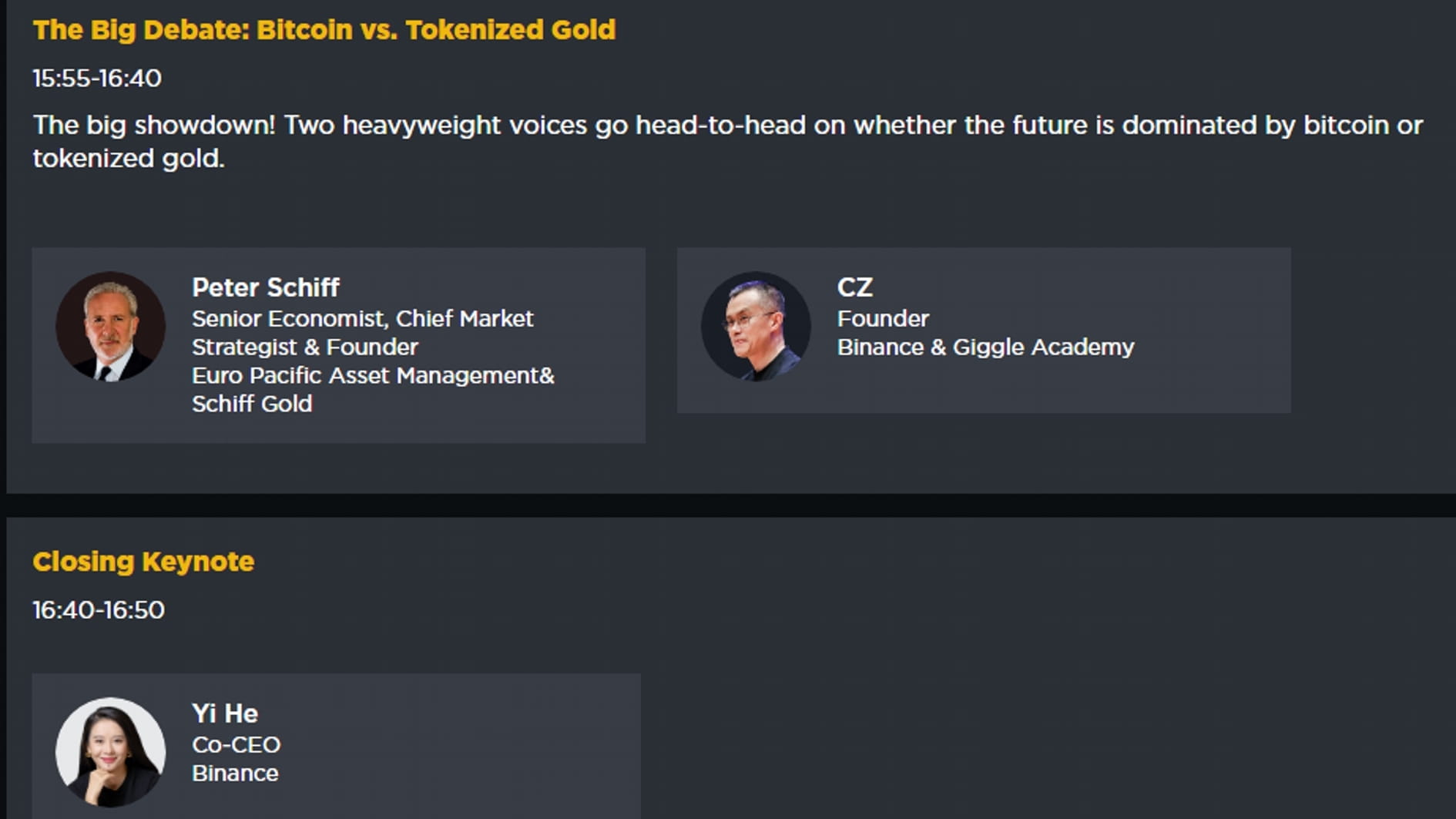Screen dimensions: 1456x819
Task: Click the Senior Economist, Chief Market Strategist text
Action: 362,332
